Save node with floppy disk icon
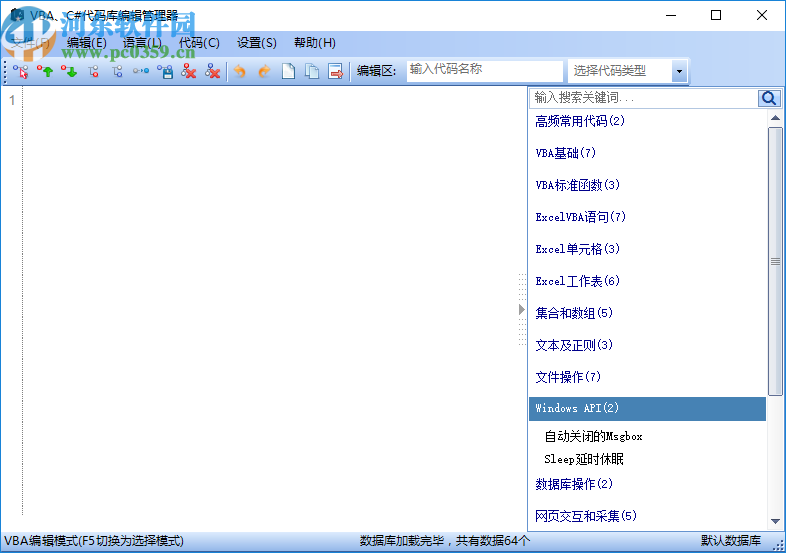This screenshot has width=786, height=553. click(x=165, y=72)
